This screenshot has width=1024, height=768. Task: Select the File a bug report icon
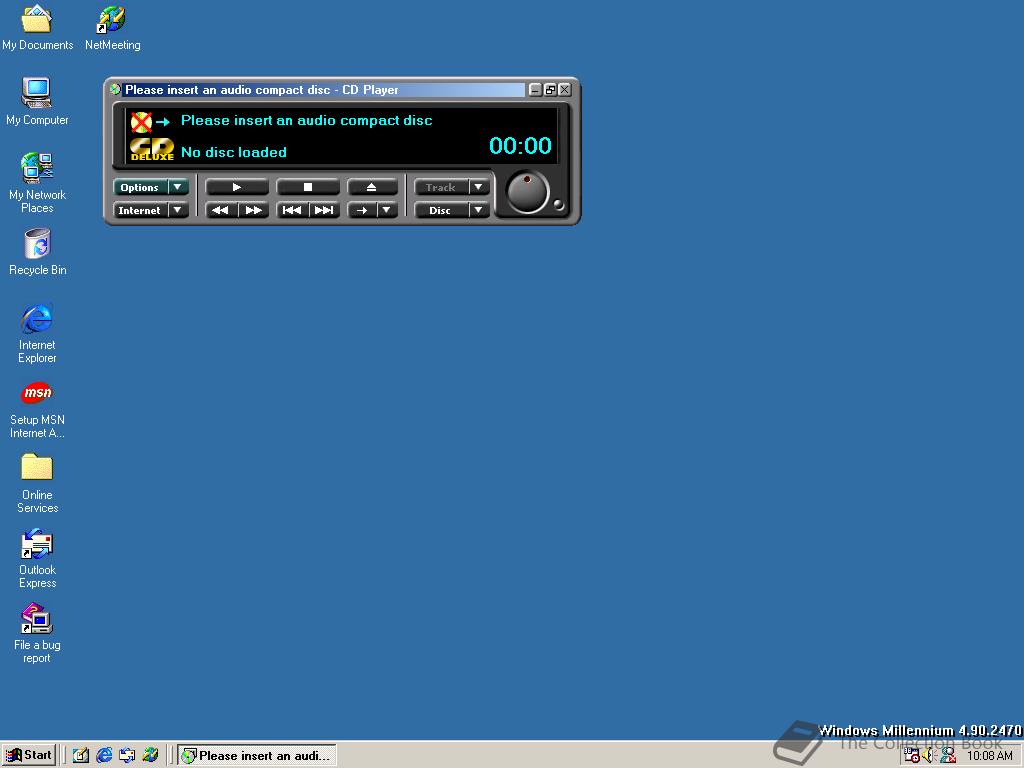tap(37, 633)
